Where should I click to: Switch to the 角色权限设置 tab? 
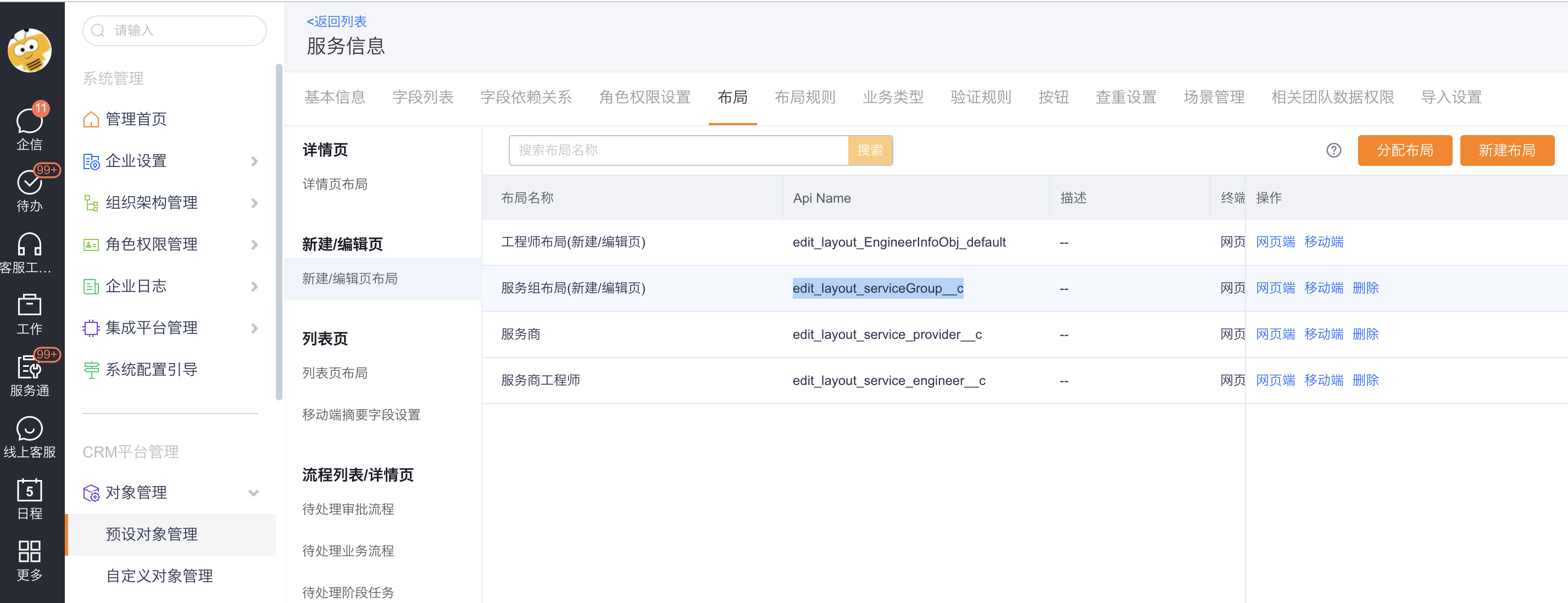click(644, 97)
